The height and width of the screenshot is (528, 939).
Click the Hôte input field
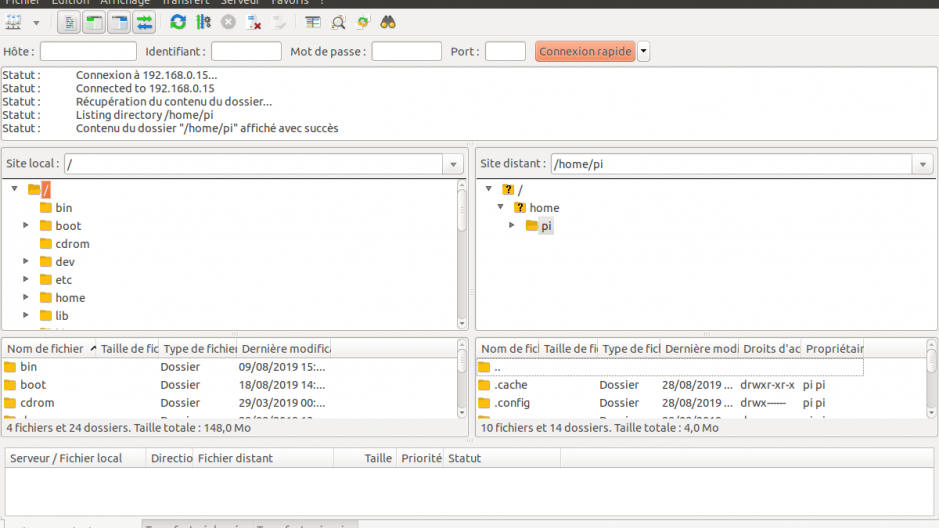(88, 51)
